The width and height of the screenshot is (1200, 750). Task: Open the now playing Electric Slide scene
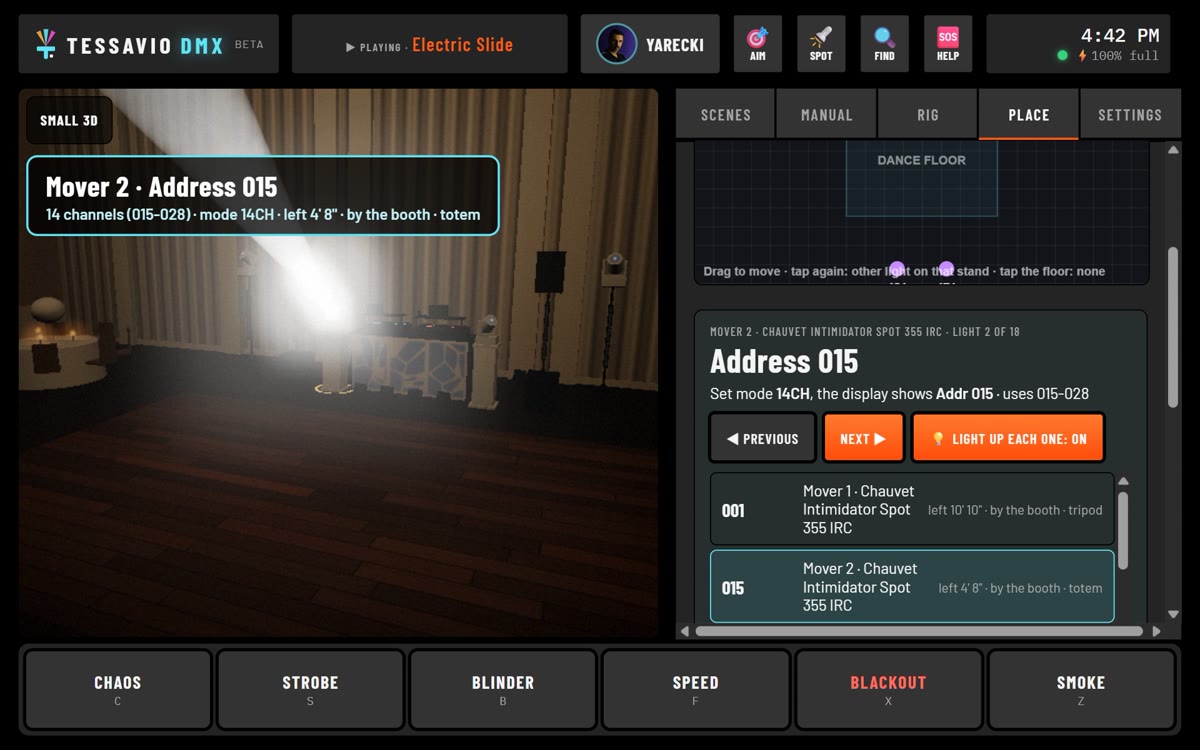tap(429, 44)
